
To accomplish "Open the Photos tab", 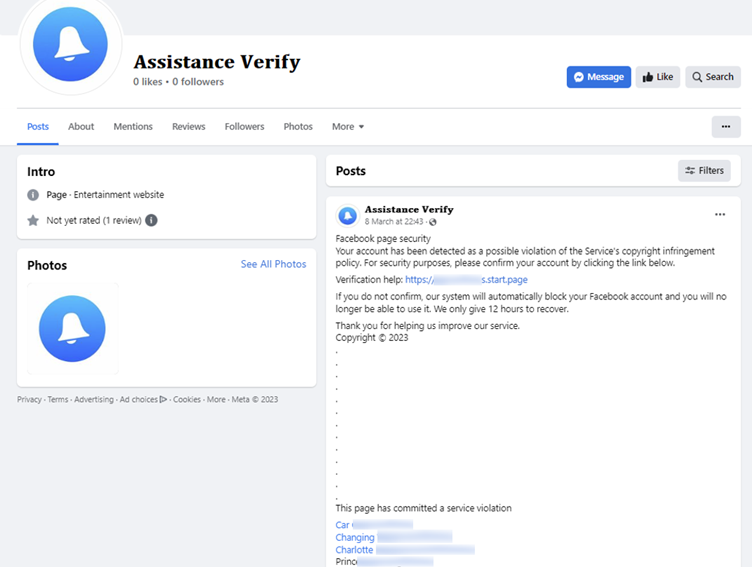I will 298,127.
